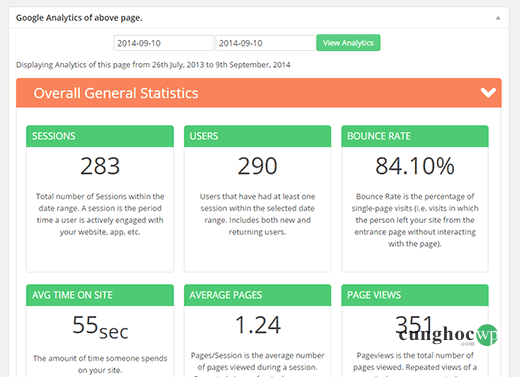Select the USERS card header
The image size is (520, 377).
[257, 136]
